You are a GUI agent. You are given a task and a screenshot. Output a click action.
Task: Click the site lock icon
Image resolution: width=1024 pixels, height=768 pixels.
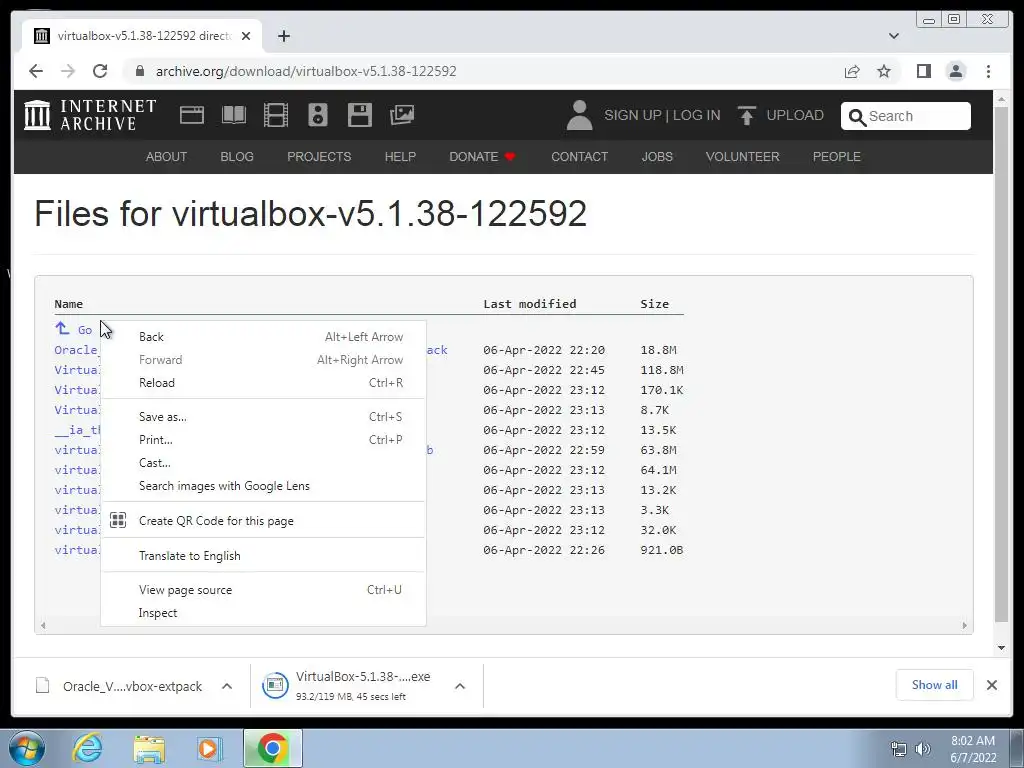[139, 71]
